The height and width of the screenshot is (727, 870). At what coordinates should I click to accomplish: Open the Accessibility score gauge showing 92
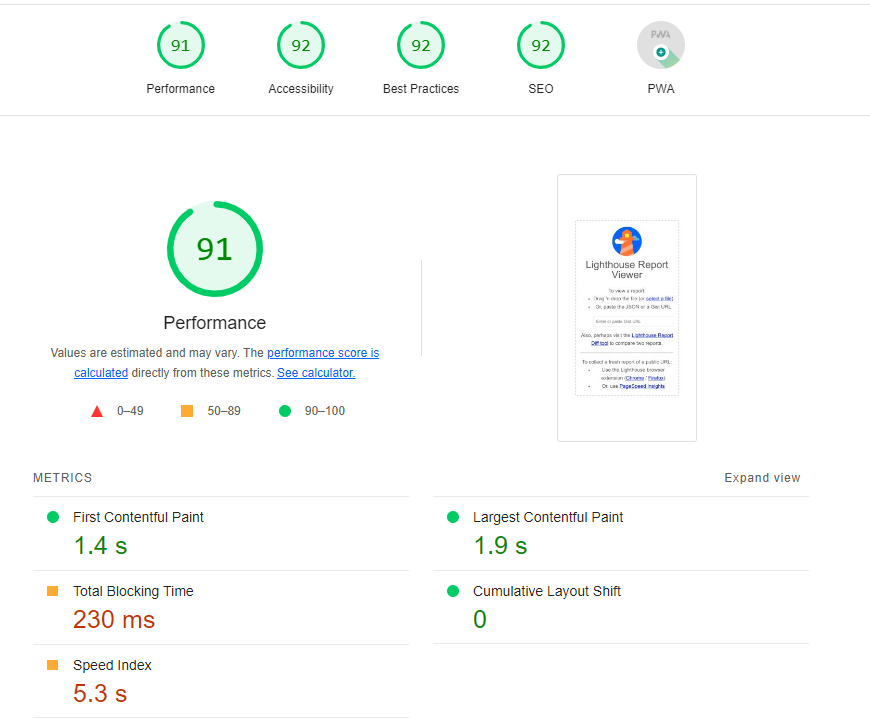pos(301,45)
